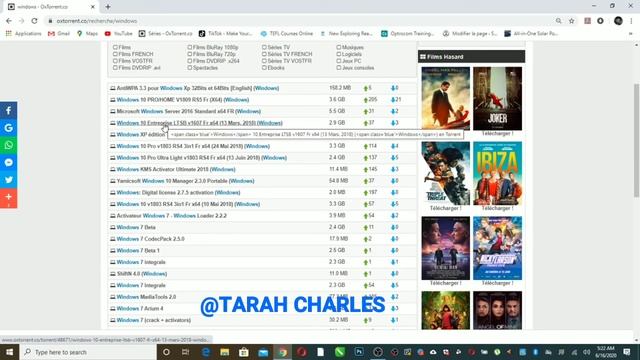
Task: Click the Windows taskbar search box
Action: (x=88, y=352)
